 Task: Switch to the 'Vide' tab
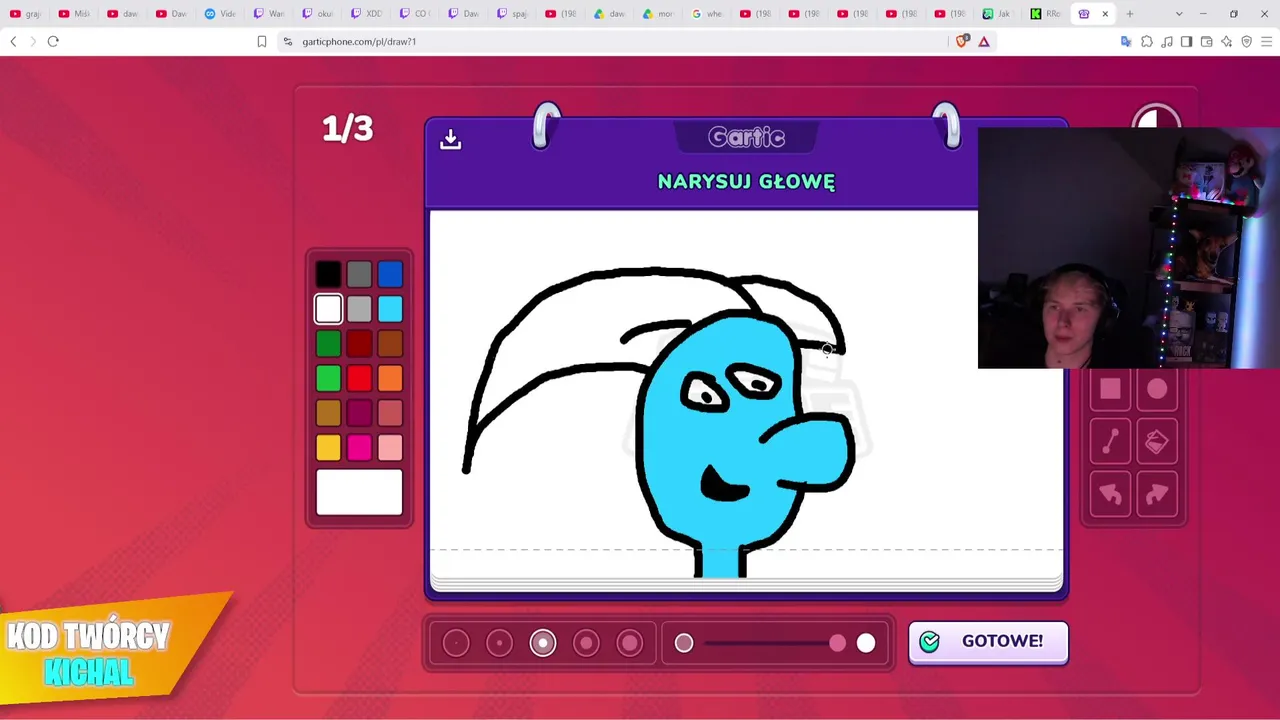click(222, 14)
